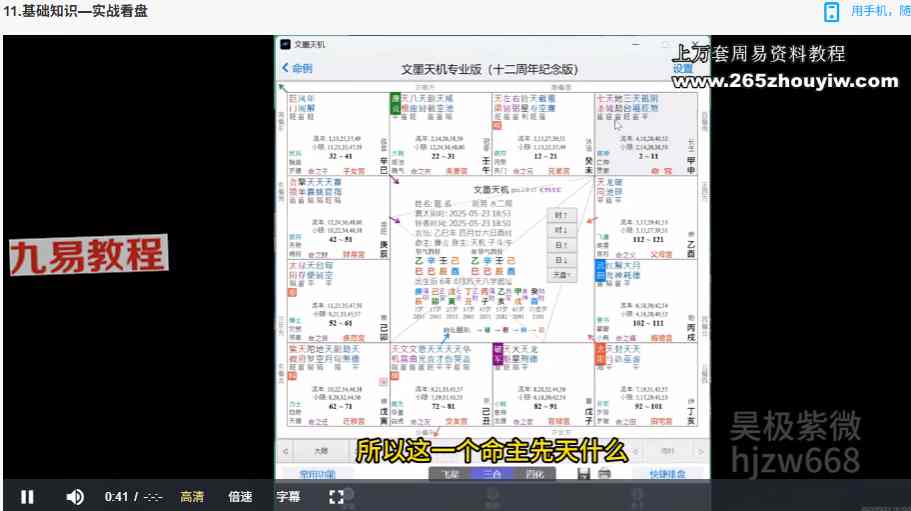
Task: Open 高清 video quality options
Action: coord(192,496)
